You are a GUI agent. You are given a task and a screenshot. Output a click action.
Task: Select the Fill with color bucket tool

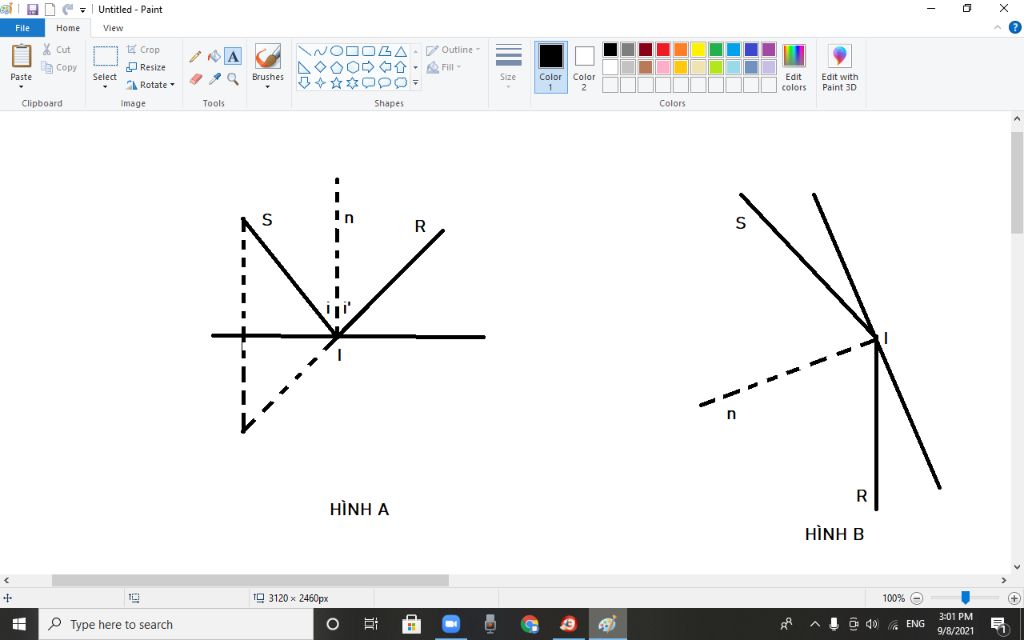point(214,57)
